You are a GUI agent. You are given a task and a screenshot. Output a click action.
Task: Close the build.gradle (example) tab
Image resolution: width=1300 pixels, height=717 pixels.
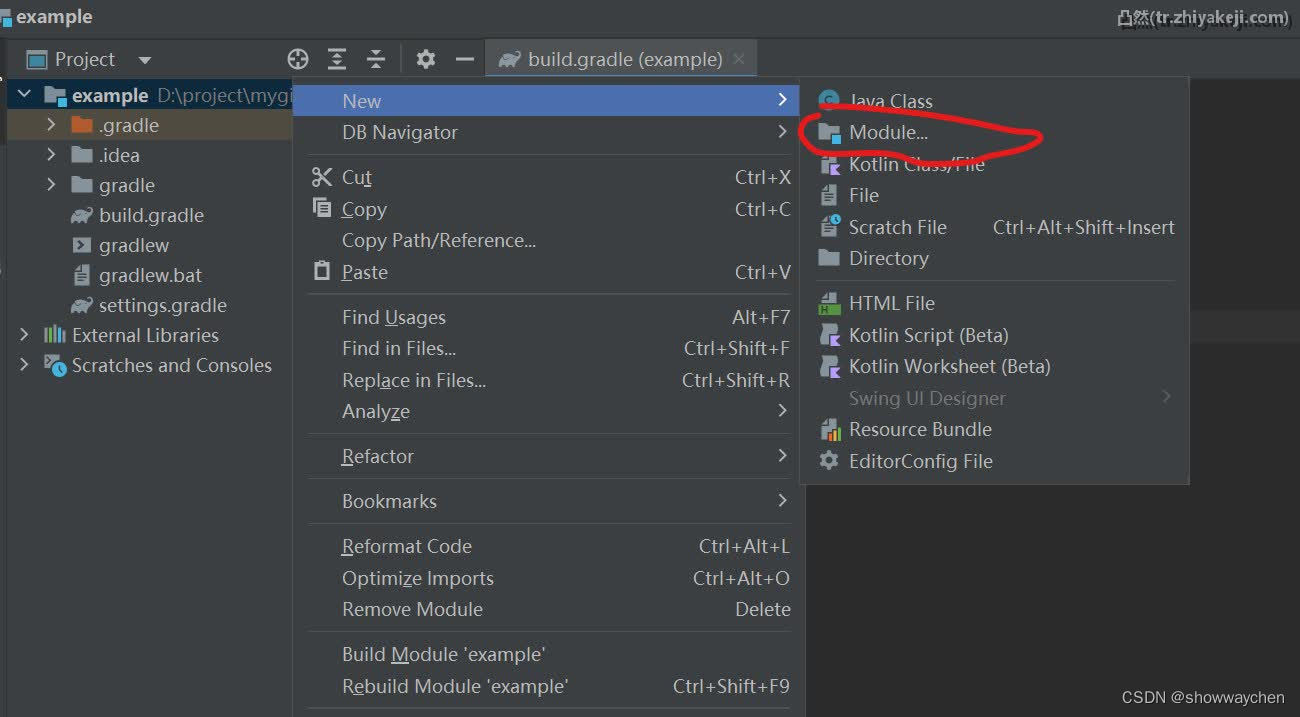point(739,59)
